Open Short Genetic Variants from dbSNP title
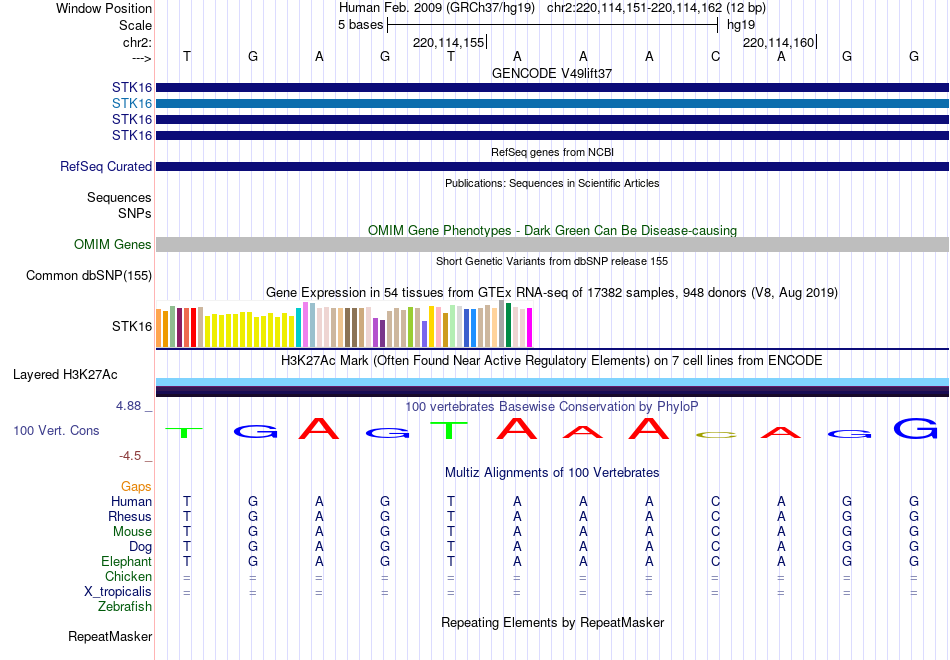This screenshot has height=660, width=950. [x=552, y=261]
